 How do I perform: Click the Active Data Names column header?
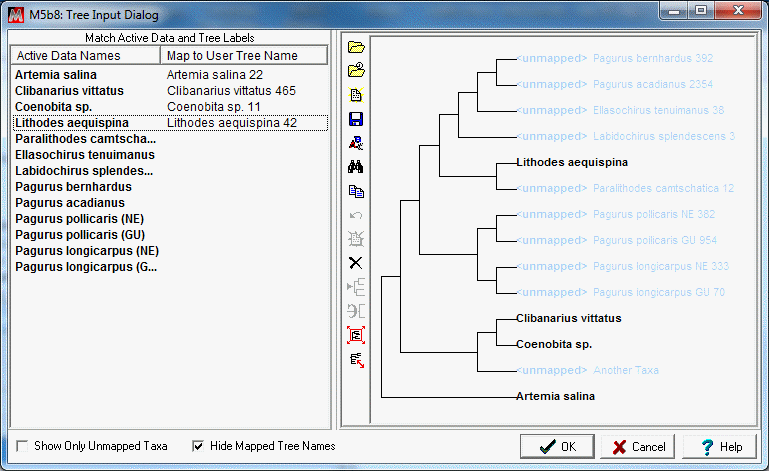coord(86,55)
